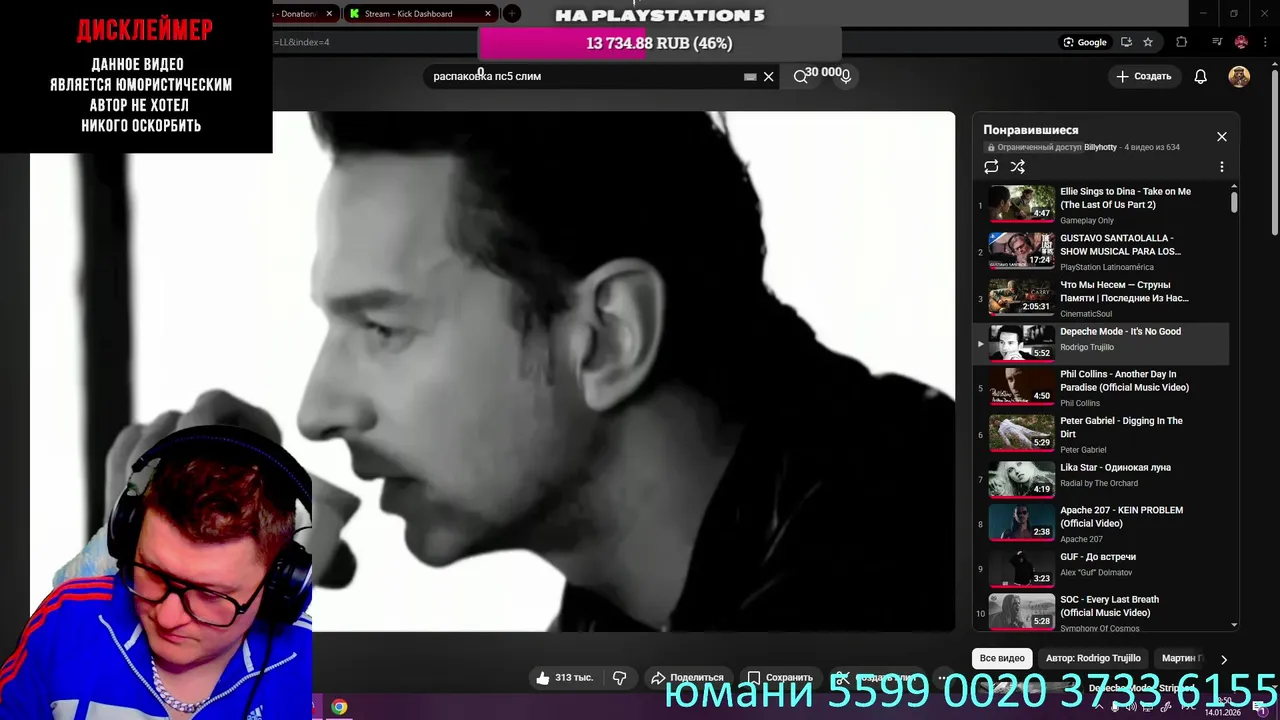Play Ellie Sings to Dina - Take on Me

[x=1101, y=204]
